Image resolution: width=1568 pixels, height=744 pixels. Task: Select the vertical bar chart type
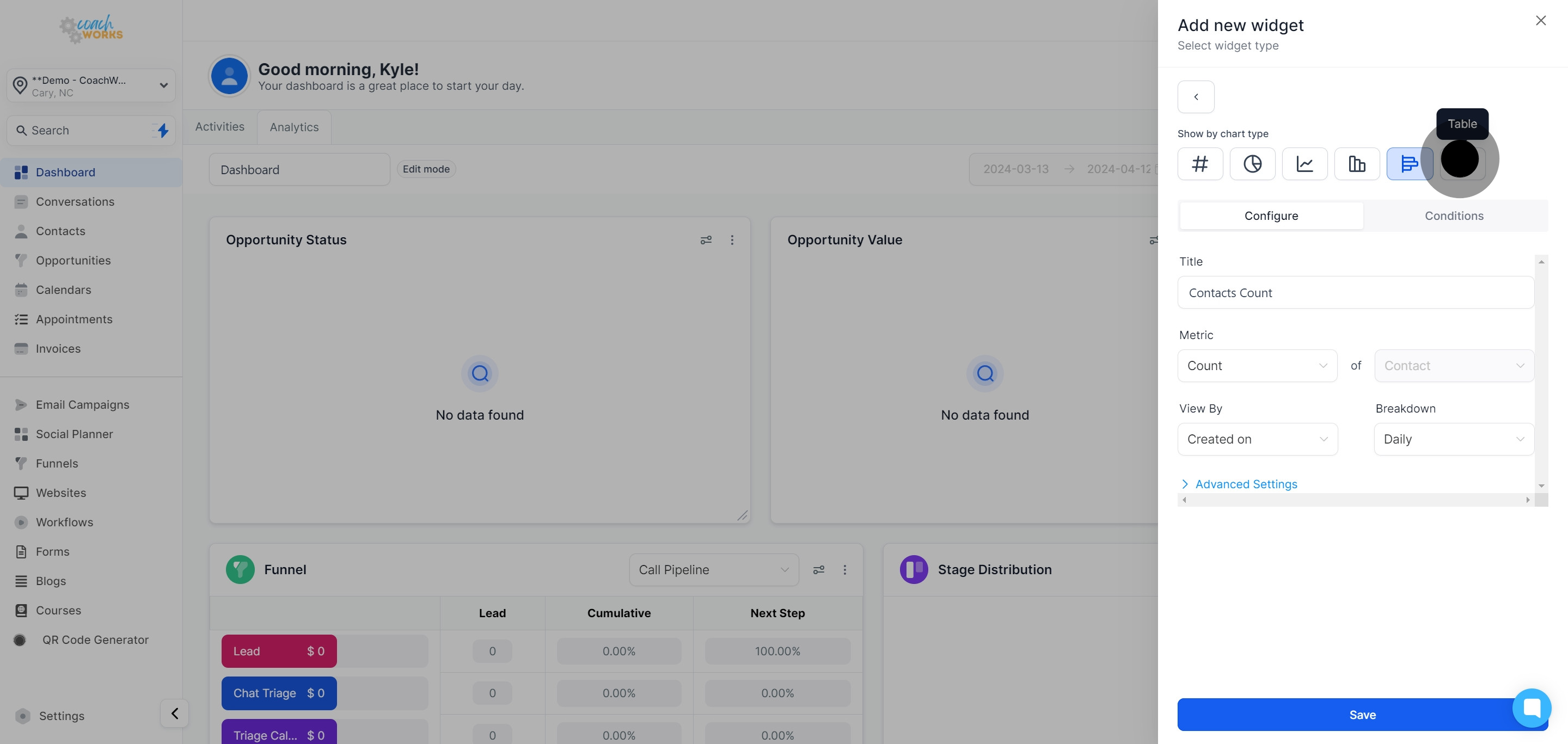(1357, 164)
